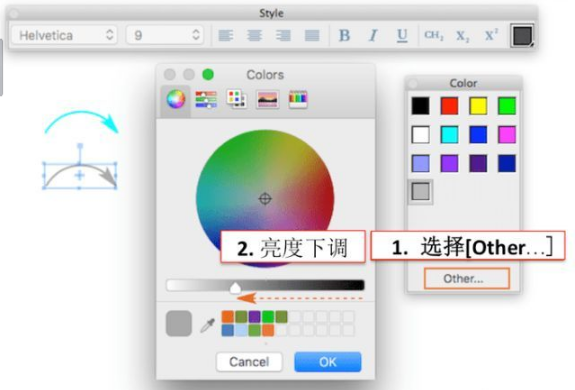The image size is (575, 390).
Task: Click Cancel in the Colors dialog
Action: tap(249, 362)
